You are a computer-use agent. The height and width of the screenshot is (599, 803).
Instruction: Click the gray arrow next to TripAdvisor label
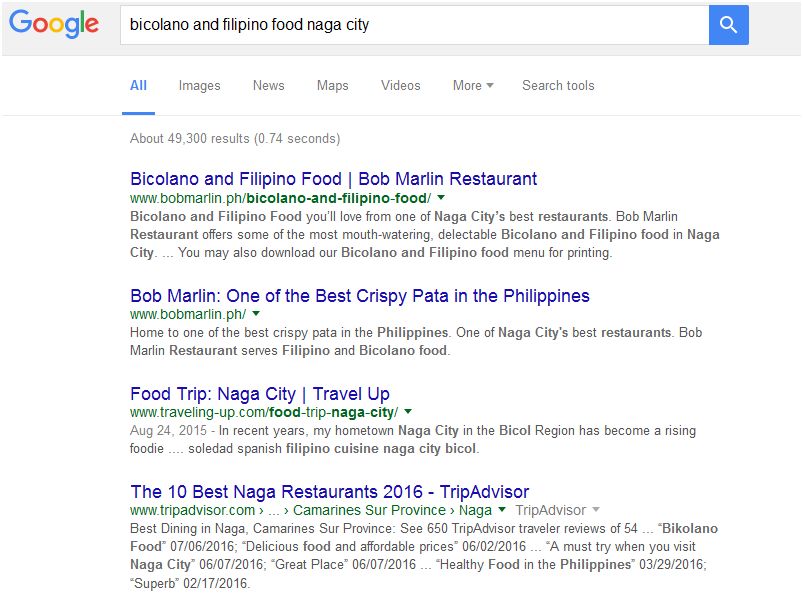click(596, 510)
